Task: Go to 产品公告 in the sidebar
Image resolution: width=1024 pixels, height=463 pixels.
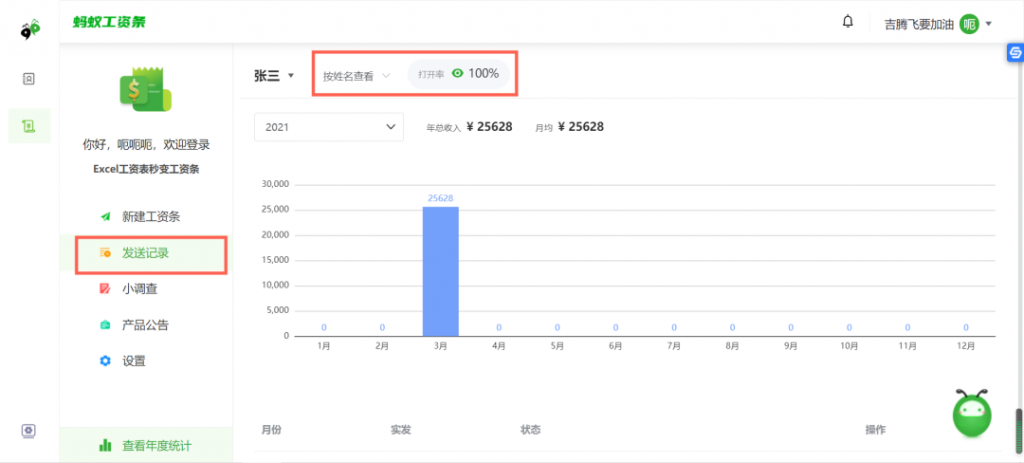Action: (x=145, y=325)
